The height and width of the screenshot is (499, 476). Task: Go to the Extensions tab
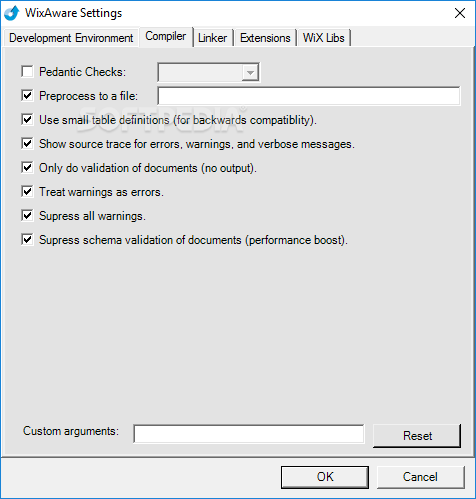(265, 38)
